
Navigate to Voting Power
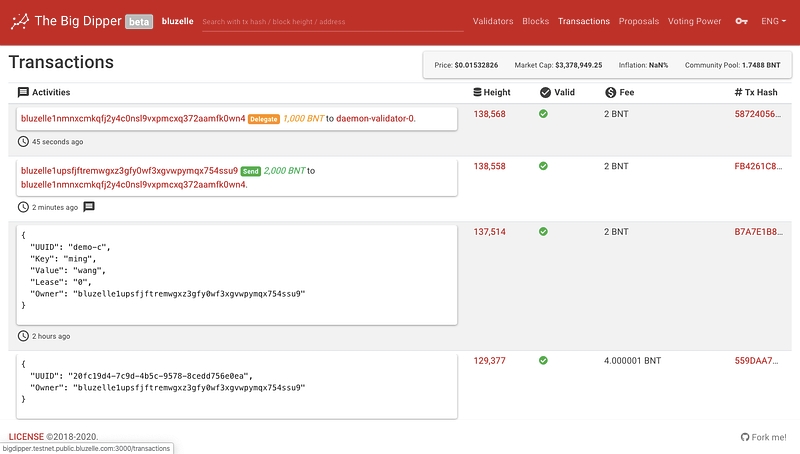pyautogui.click(x=695, y=21)
